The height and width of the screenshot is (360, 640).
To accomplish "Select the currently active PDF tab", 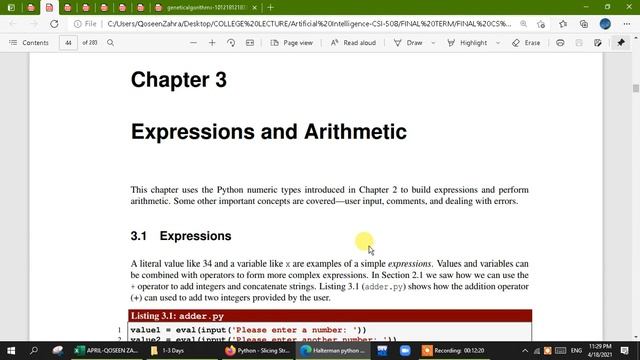I will (49, 8).
